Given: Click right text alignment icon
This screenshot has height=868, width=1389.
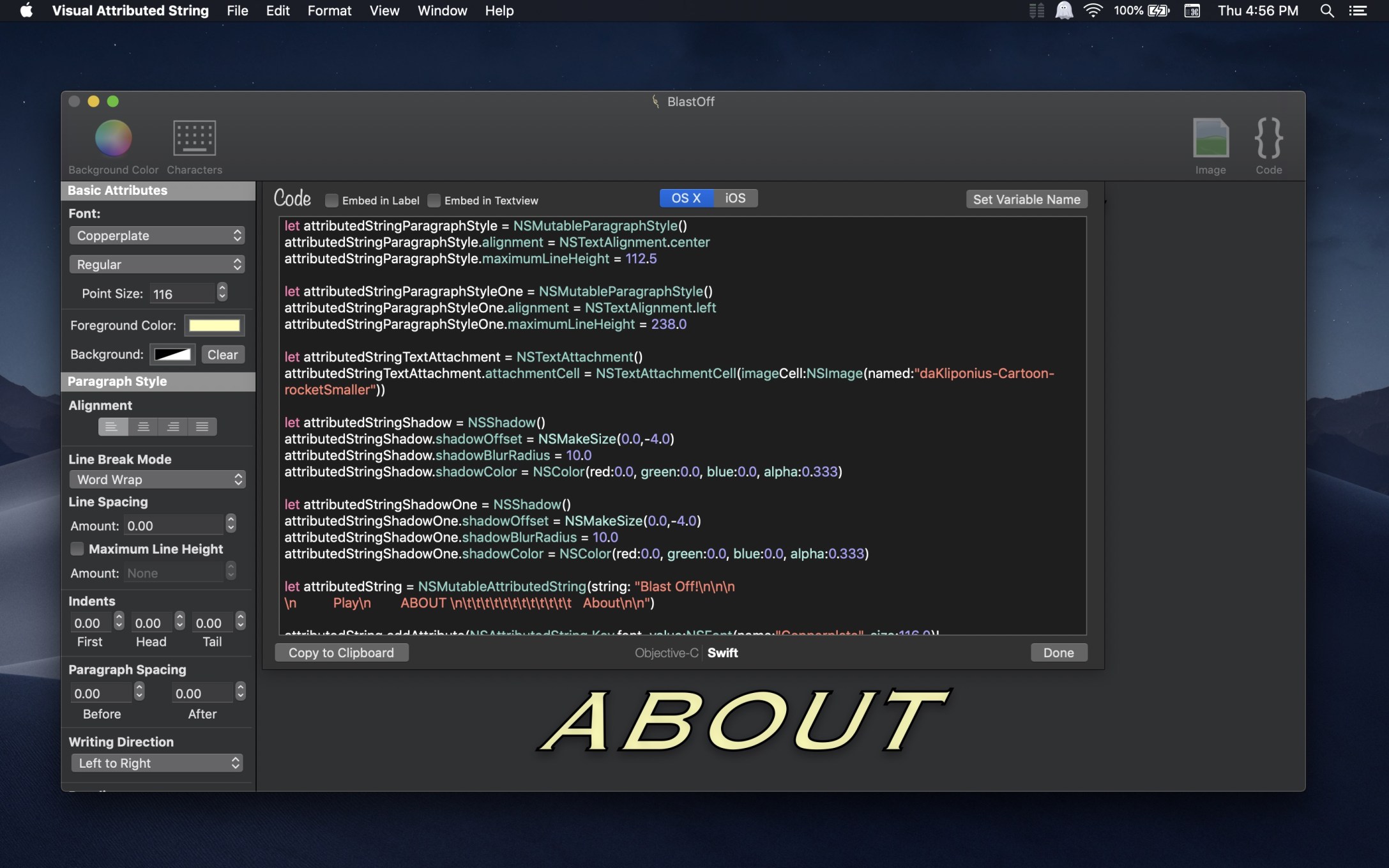Looking at the screenshot, I should 171,427.
